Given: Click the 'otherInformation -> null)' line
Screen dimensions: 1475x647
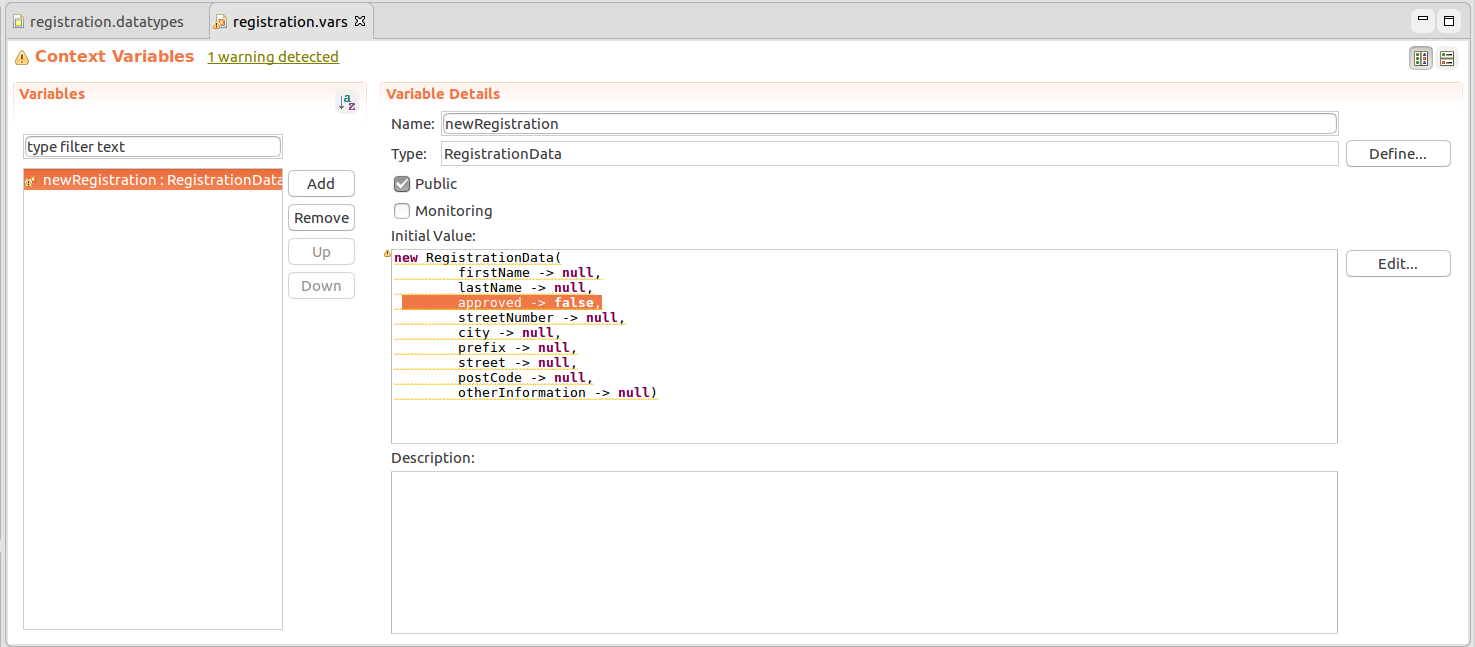Looking at the screenshot, I should point(558,393).
